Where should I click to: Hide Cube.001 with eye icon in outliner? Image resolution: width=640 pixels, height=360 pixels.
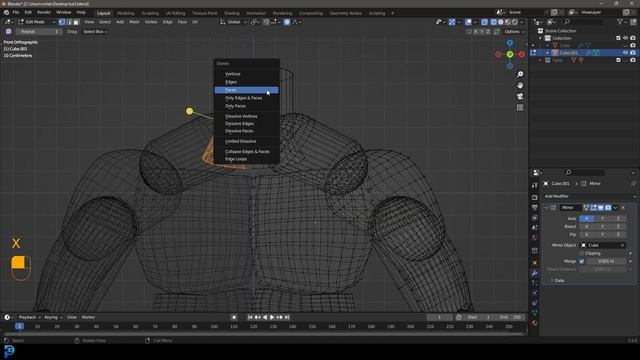point(625,53)
